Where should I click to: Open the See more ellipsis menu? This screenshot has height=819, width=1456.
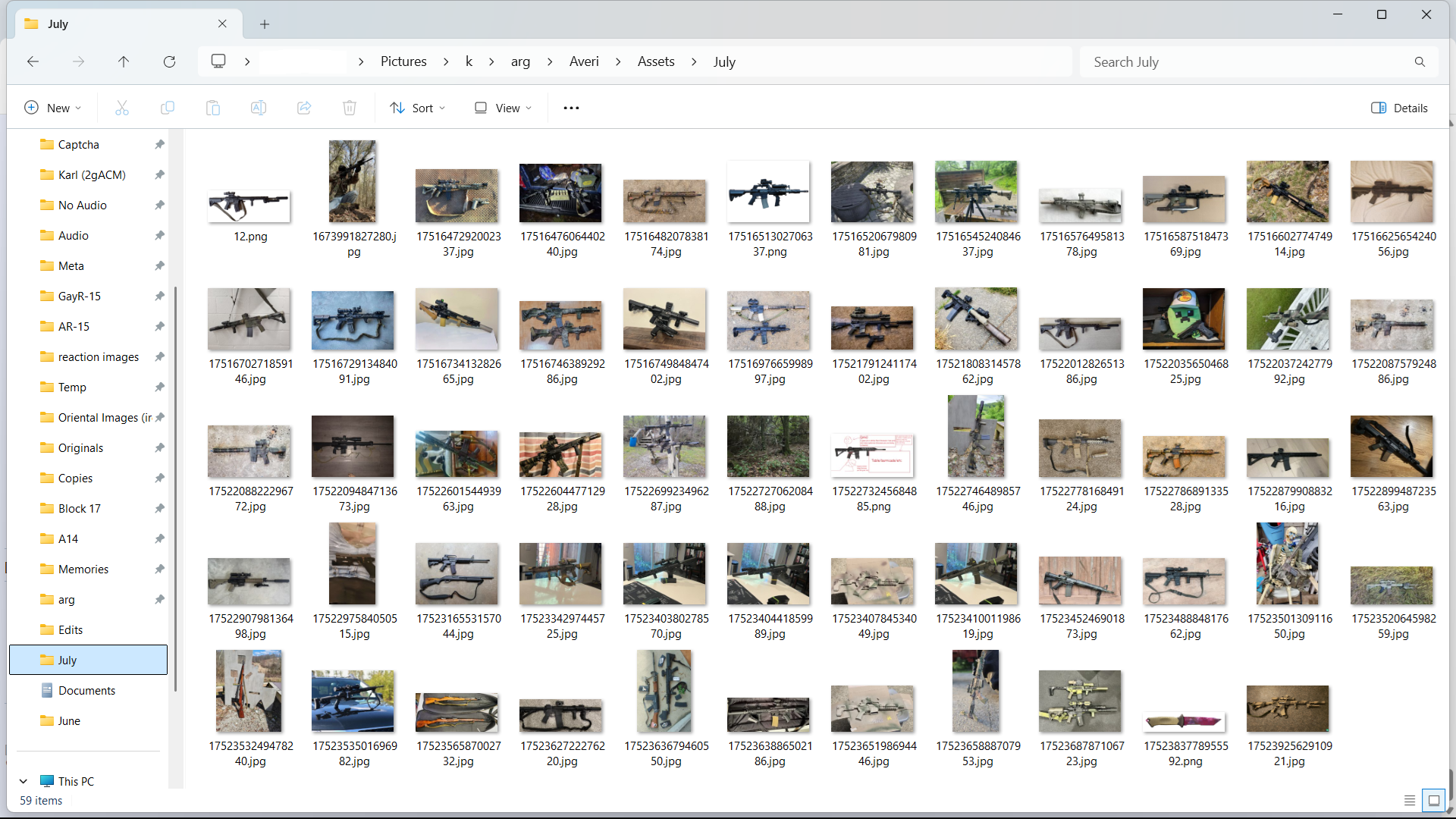pos(571,108)
